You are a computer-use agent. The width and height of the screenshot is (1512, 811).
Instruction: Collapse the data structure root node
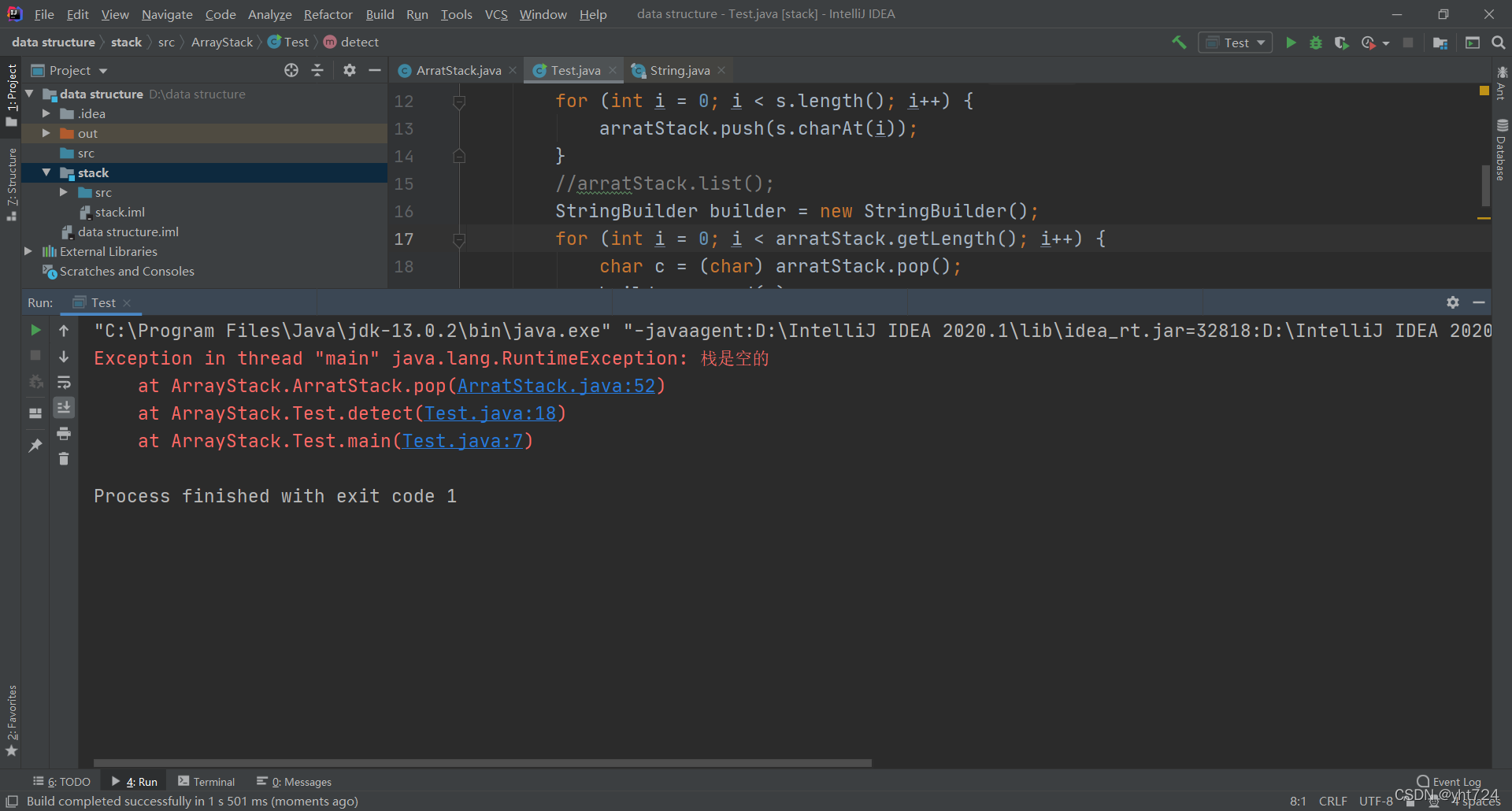click(x=28, y=94)
